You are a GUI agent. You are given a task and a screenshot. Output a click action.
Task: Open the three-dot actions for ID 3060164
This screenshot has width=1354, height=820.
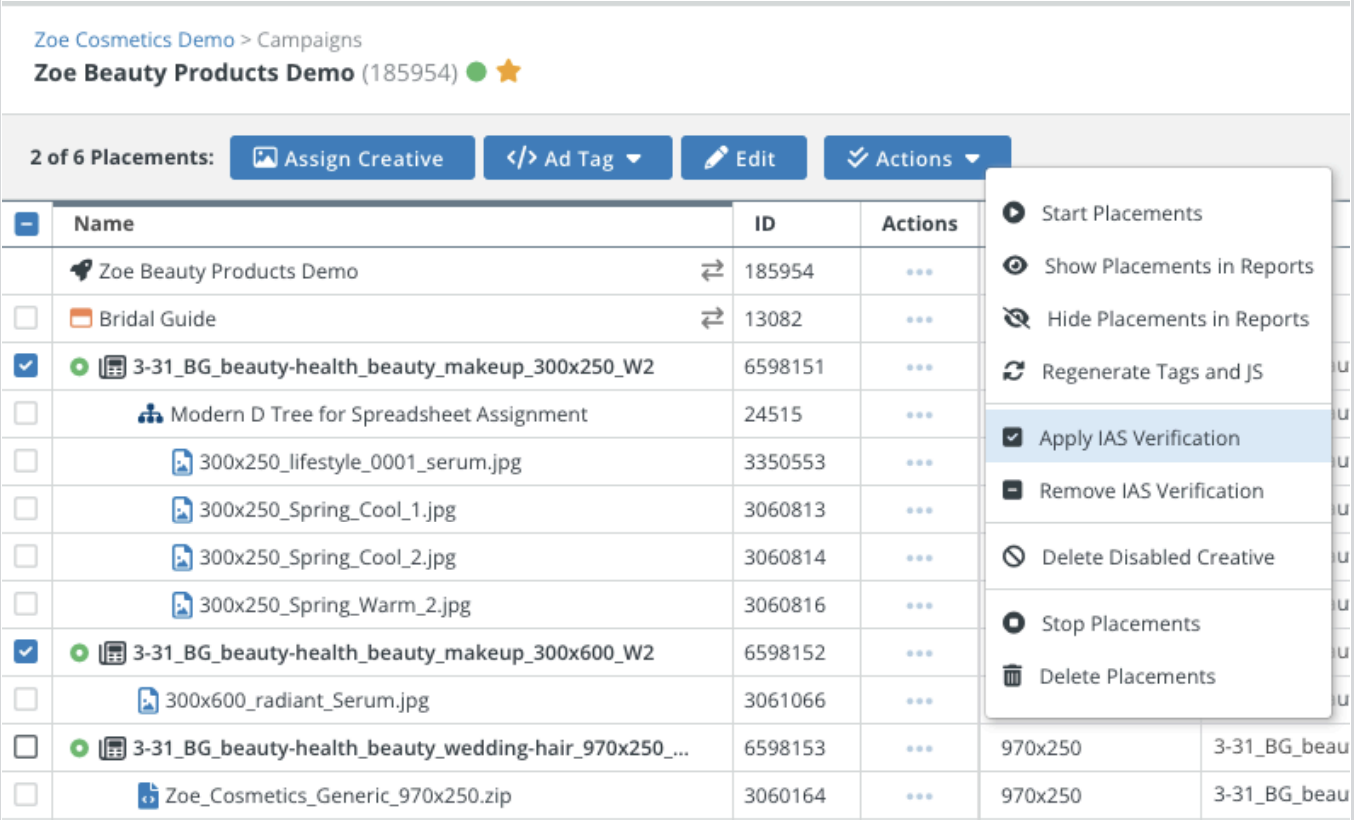[x=919, y=797]
